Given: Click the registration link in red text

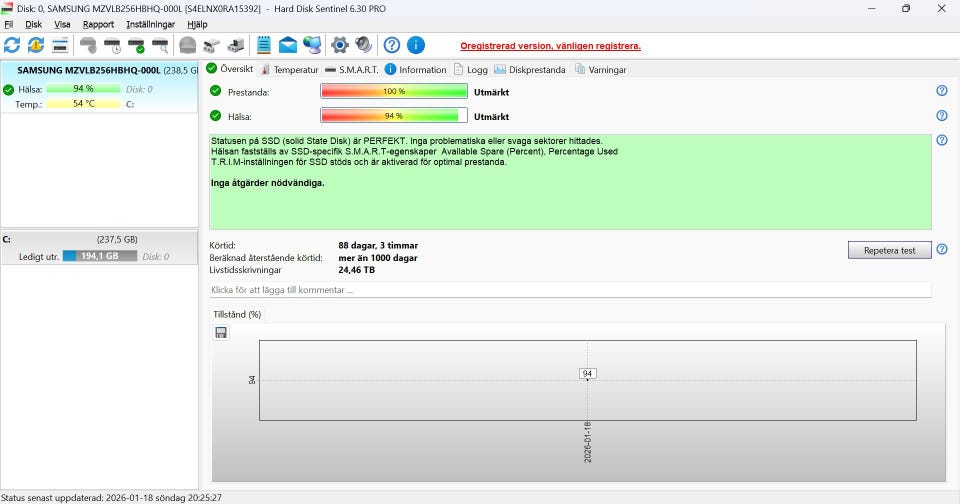Looking at the screenshot, I should [550, 46].
